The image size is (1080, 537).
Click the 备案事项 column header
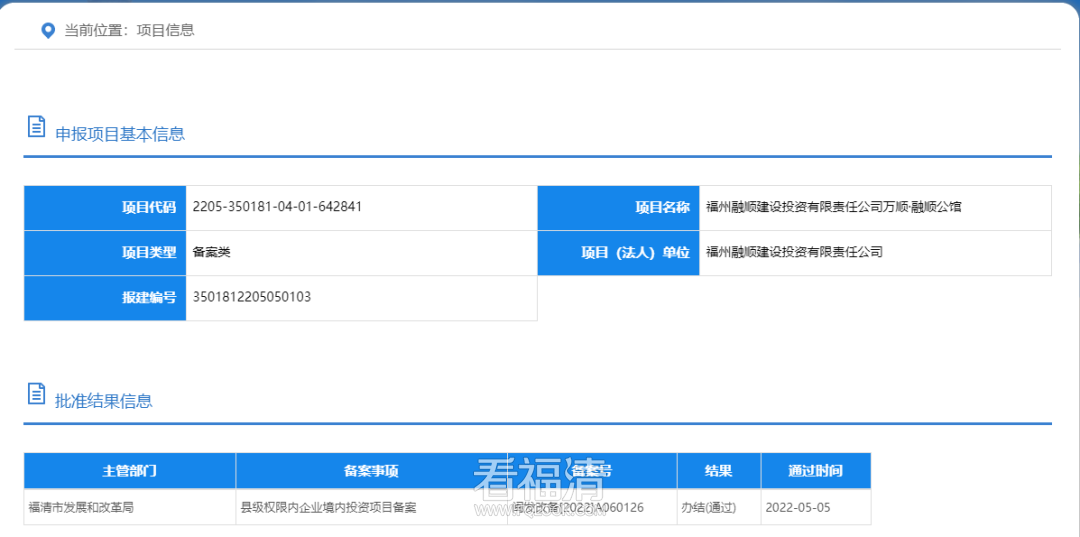371,471
